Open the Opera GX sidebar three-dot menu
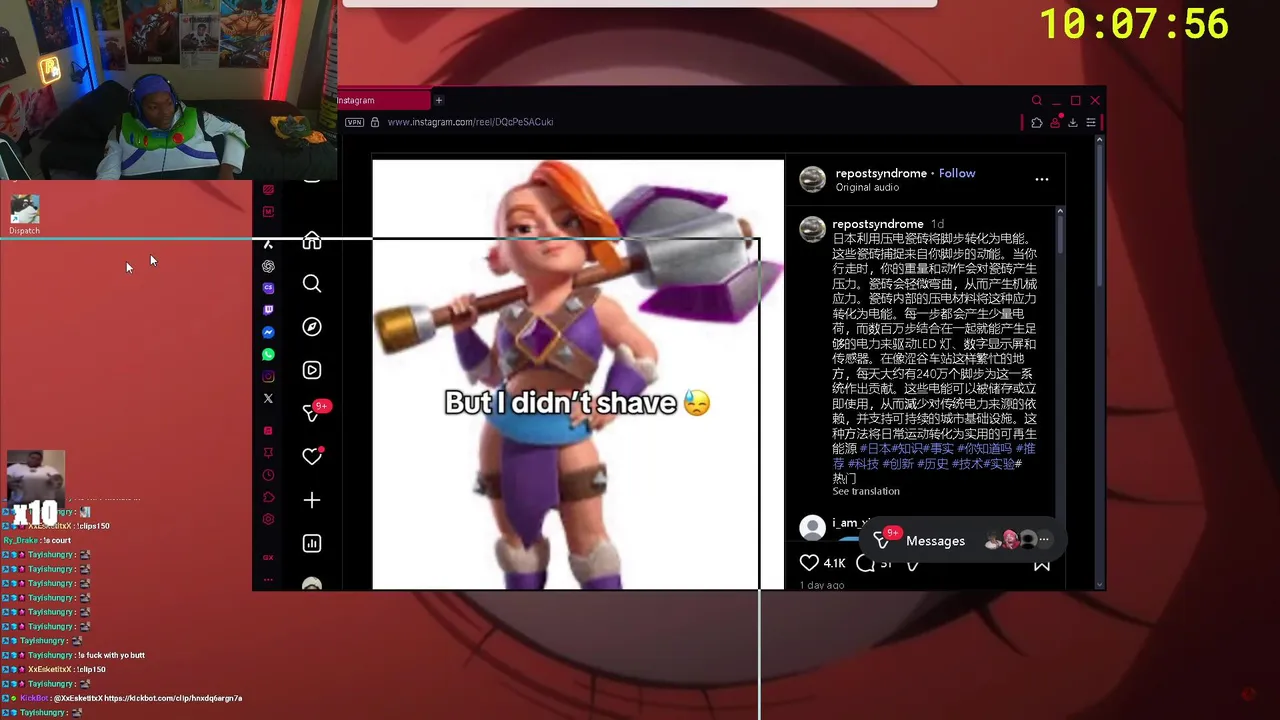Image resolution: width=1280 pixels, height=720 pixels. tap(268, 579)
